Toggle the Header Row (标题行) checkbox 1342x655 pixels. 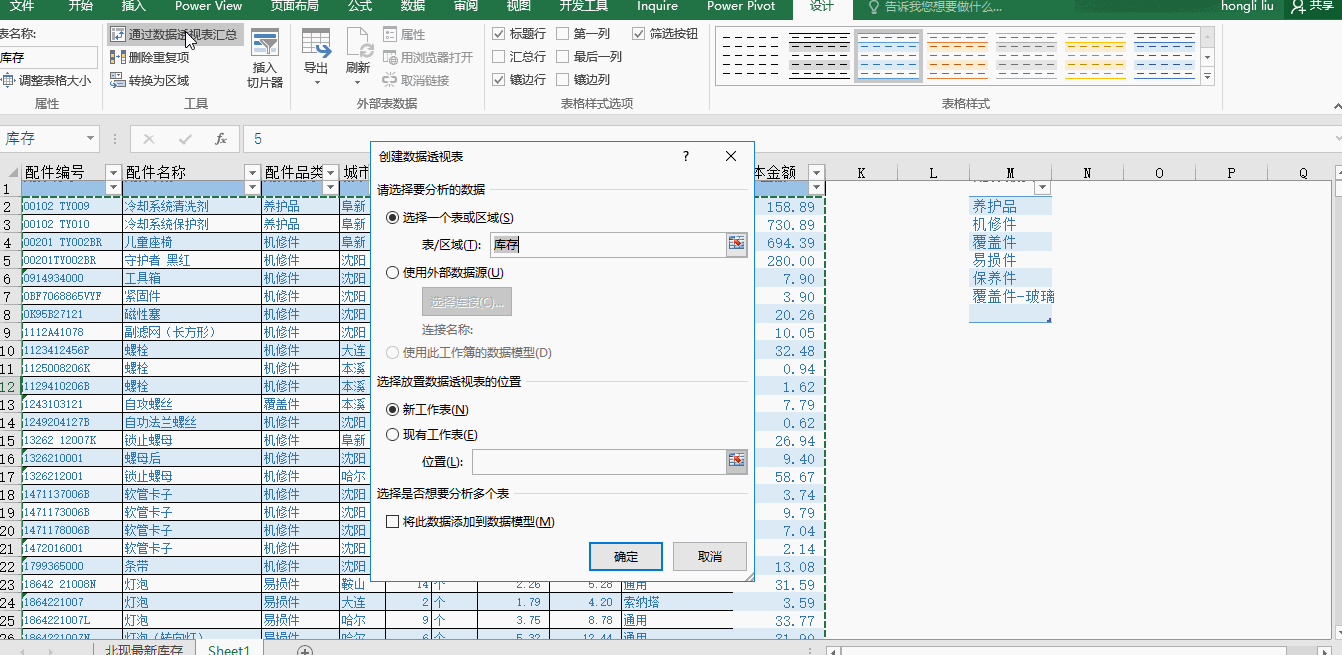pos(499,34)
